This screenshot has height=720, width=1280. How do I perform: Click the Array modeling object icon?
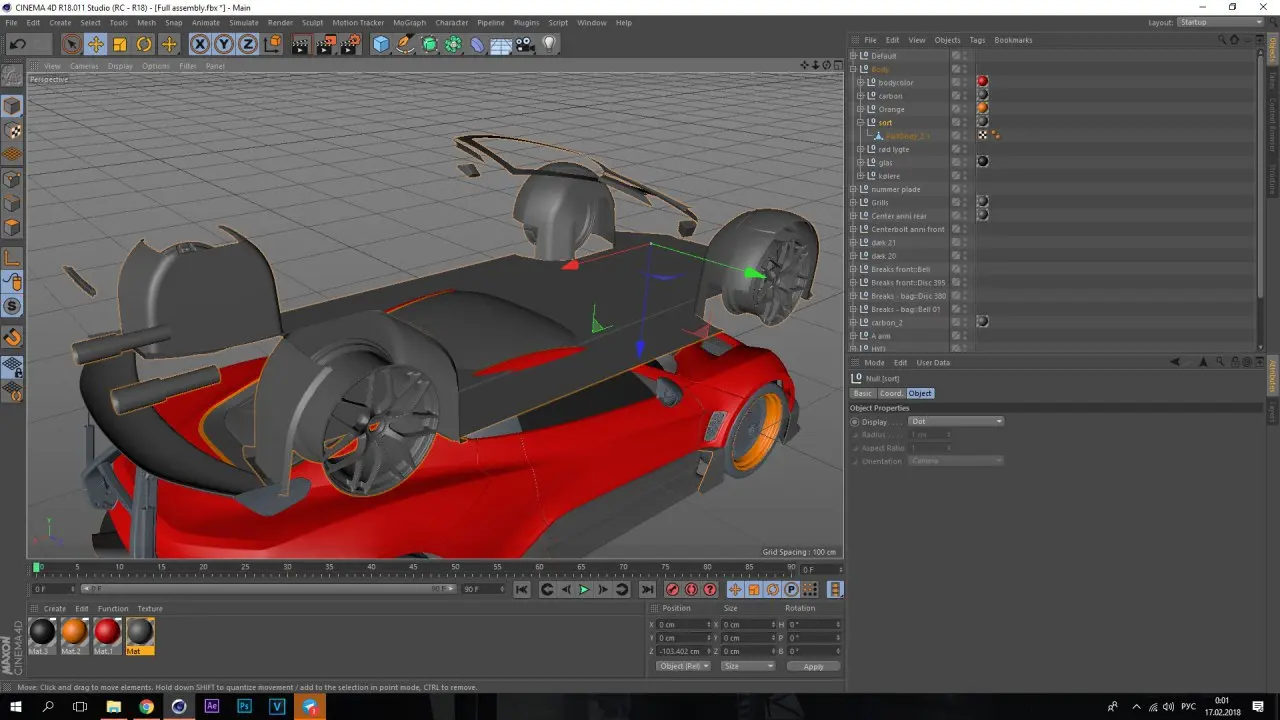point(454,44)
